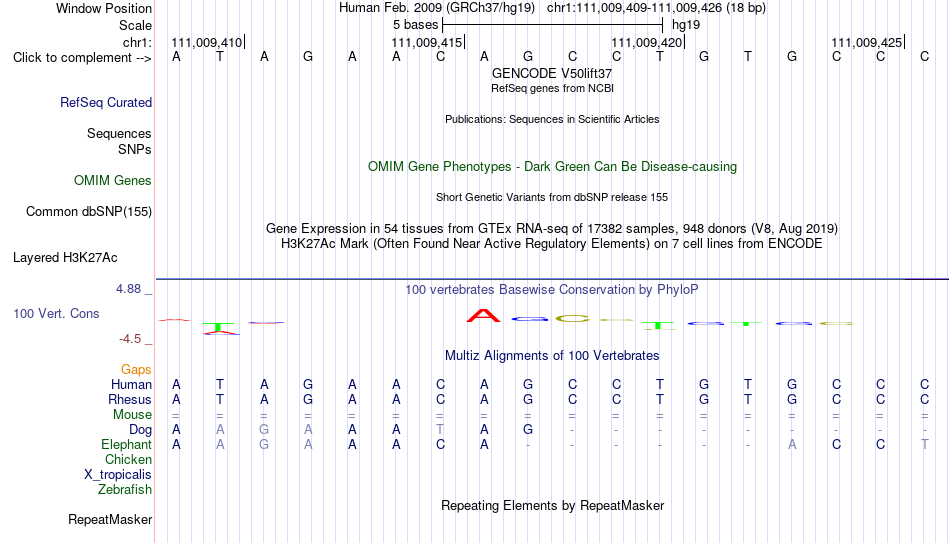Click the H3K27Ac Mark ENCODE track title
This screenshot has width=950, height=543.
[552, 244]
